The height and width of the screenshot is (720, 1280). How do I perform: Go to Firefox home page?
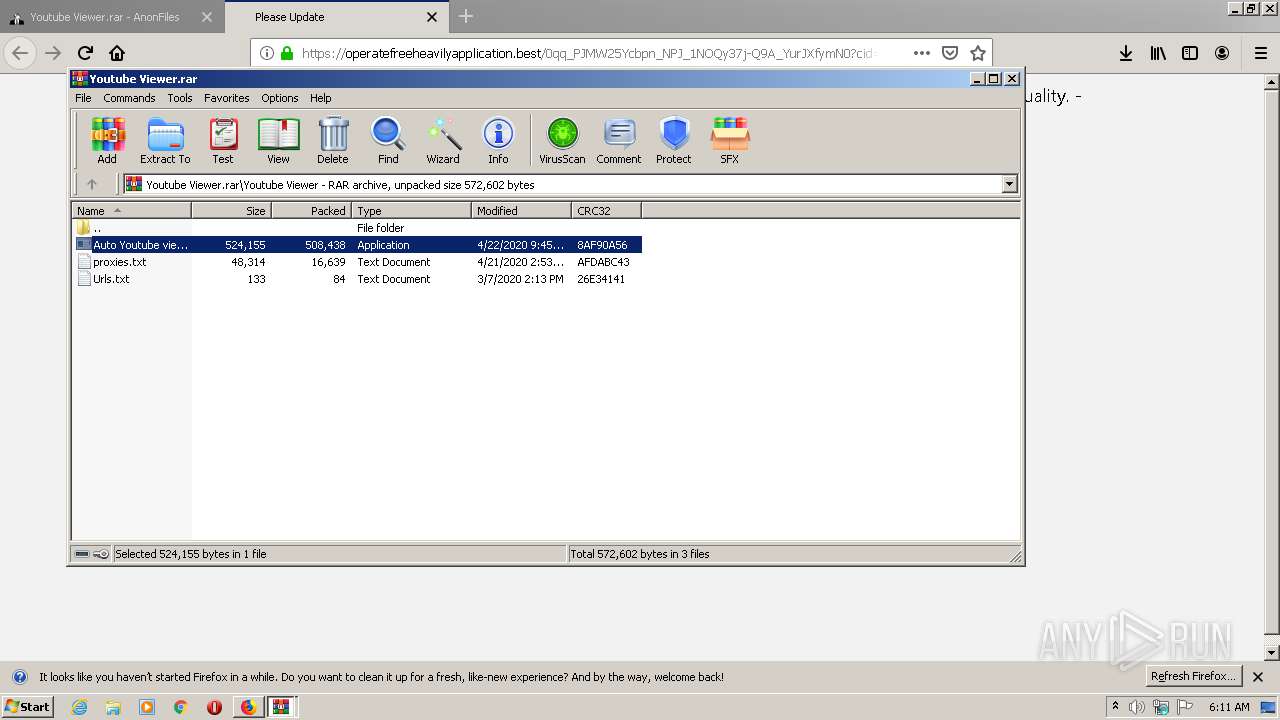point(117,53)
